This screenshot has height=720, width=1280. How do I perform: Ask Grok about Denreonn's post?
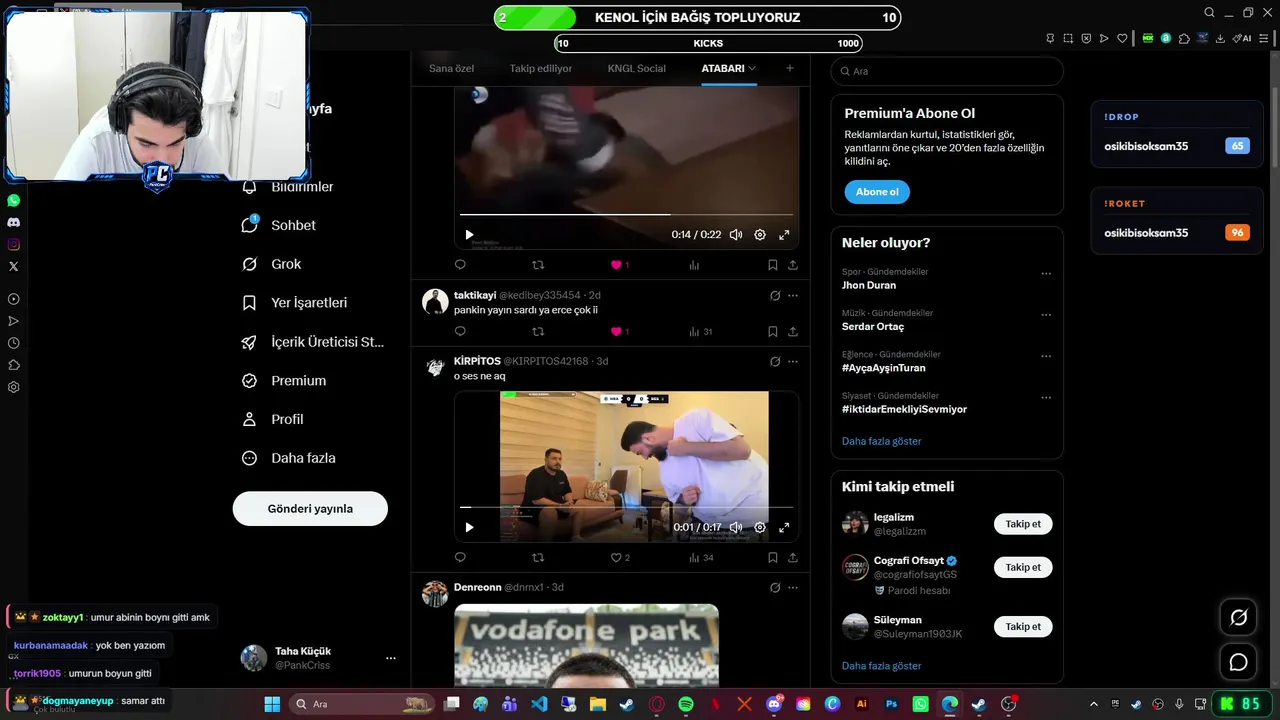click(775, 587)
